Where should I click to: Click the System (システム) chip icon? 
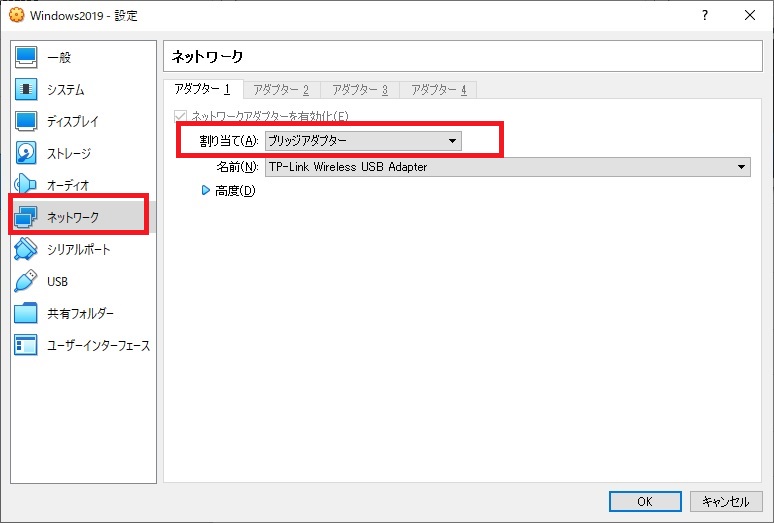point(26,89)
